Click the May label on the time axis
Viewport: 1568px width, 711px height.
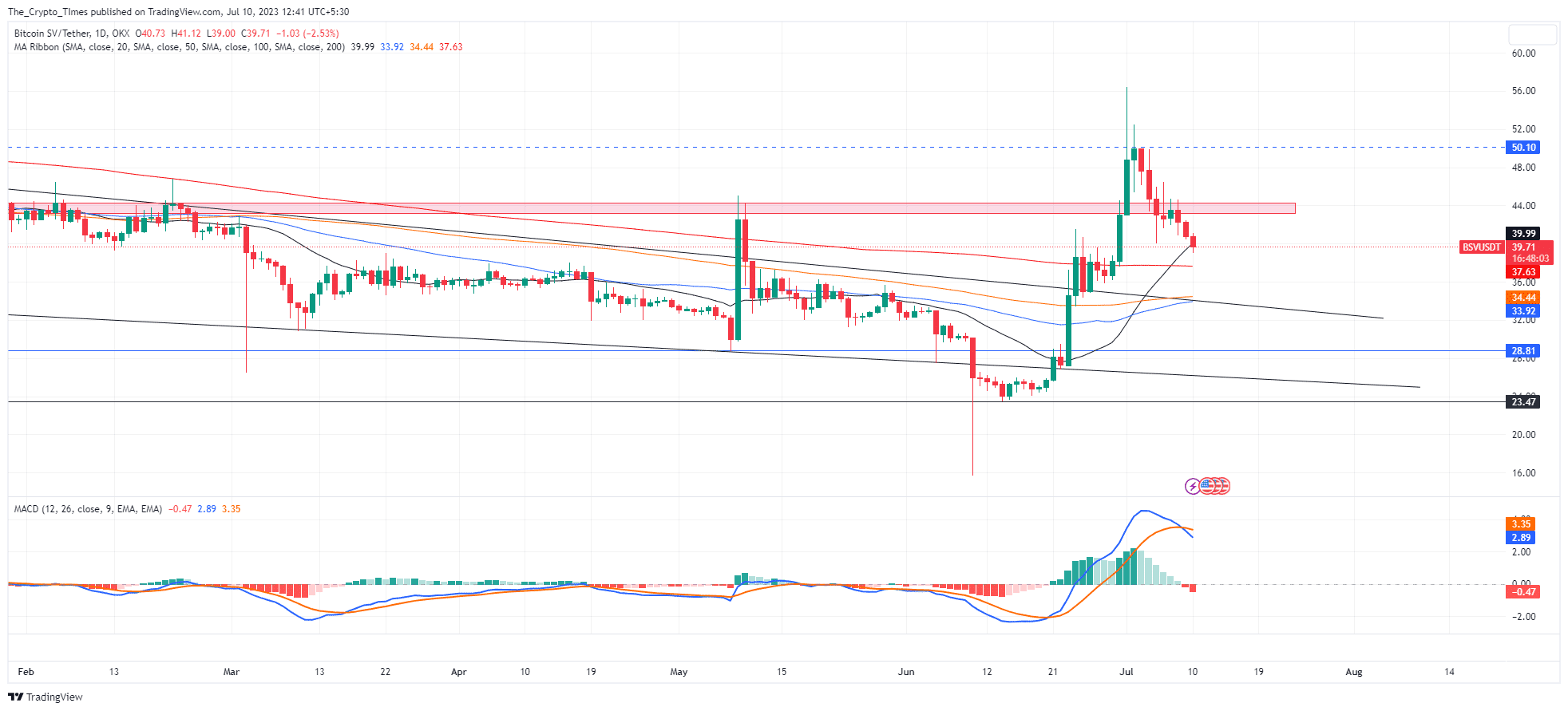click(679, 672)
